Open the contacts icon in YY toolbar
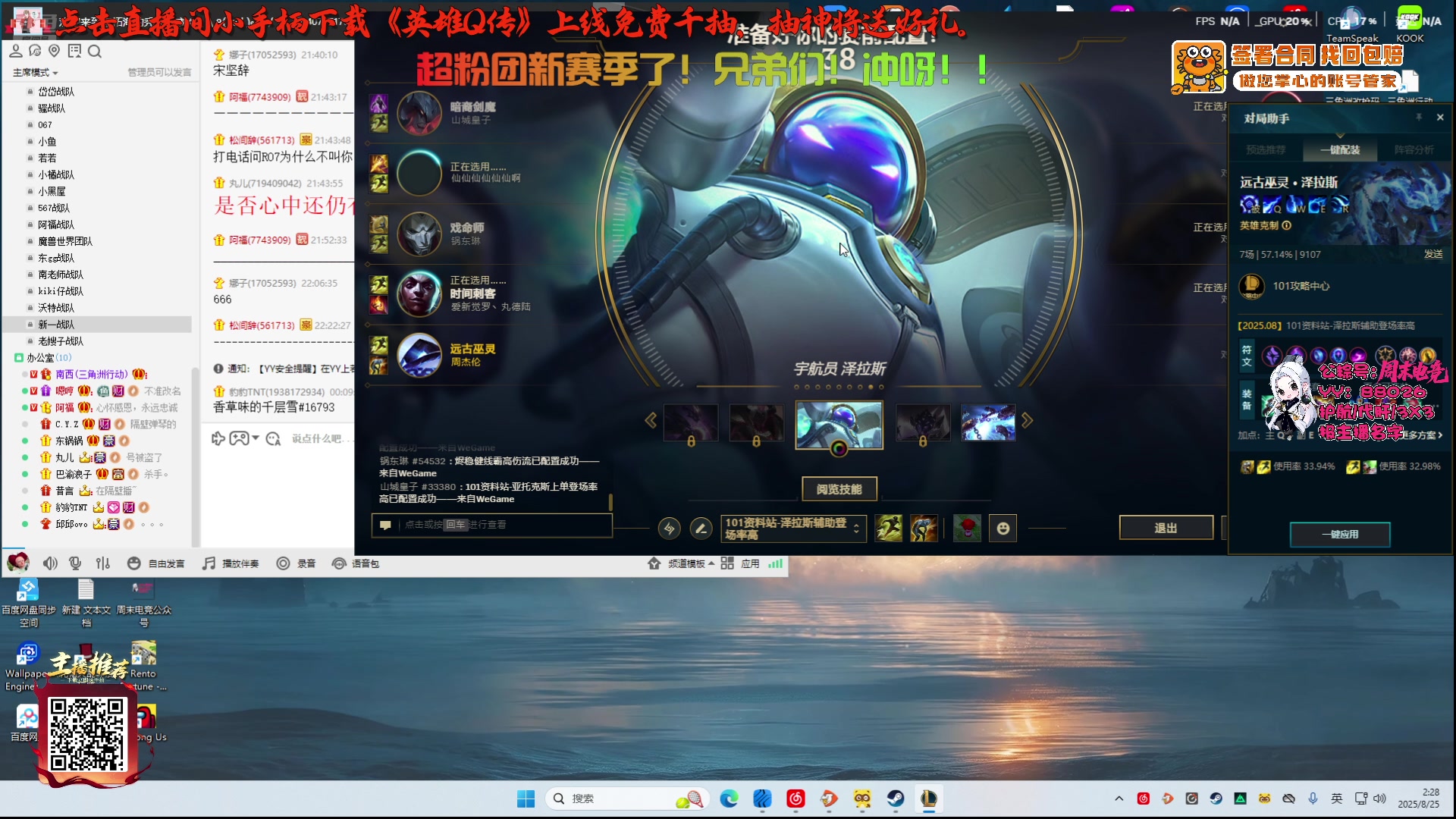The image size is (1456, 819). [15, 51]
